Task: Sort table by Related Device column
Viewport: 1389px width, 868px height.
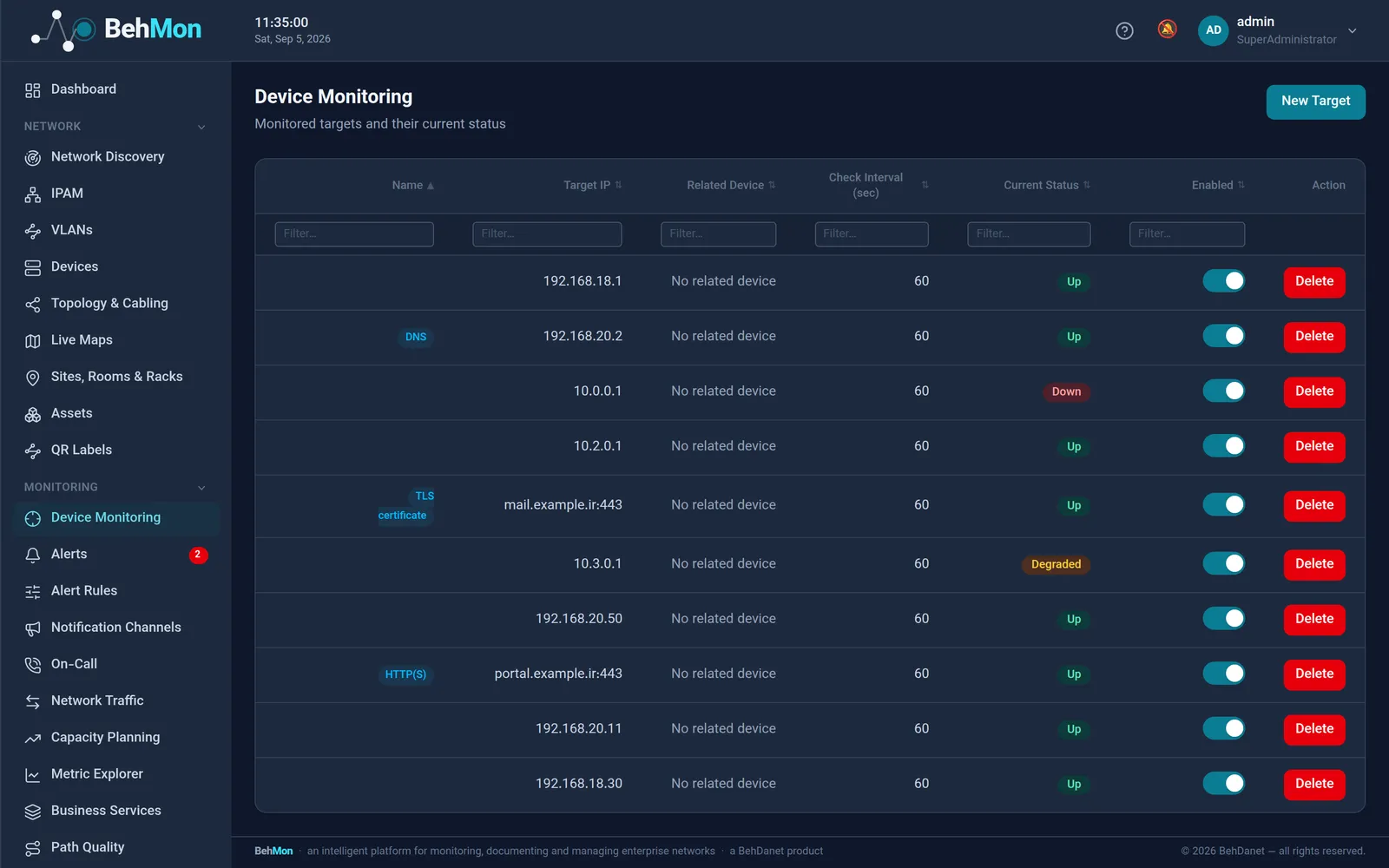Action: pos(731,185)
